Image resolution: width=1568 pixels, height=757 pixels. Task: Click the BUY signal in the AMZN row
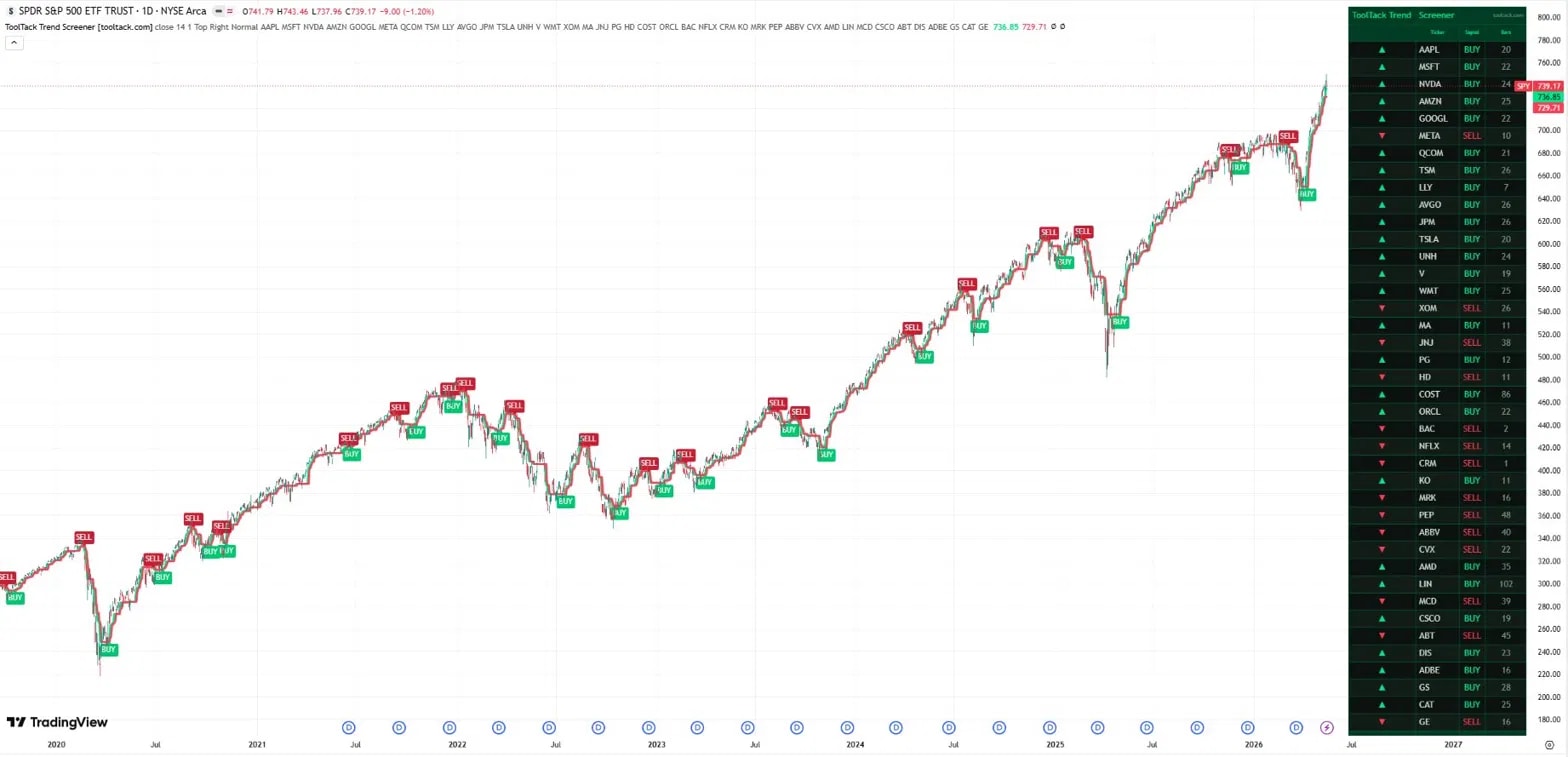1471,101
